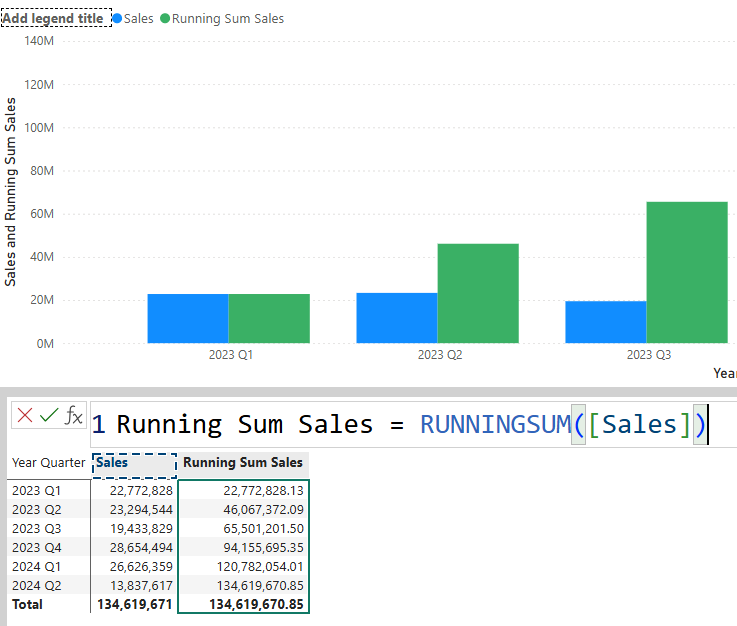Select the blue Sales bar for 2023 Q1
Image resolution: width=737 pixels, height=626 pixels.
tap(188, 319)
